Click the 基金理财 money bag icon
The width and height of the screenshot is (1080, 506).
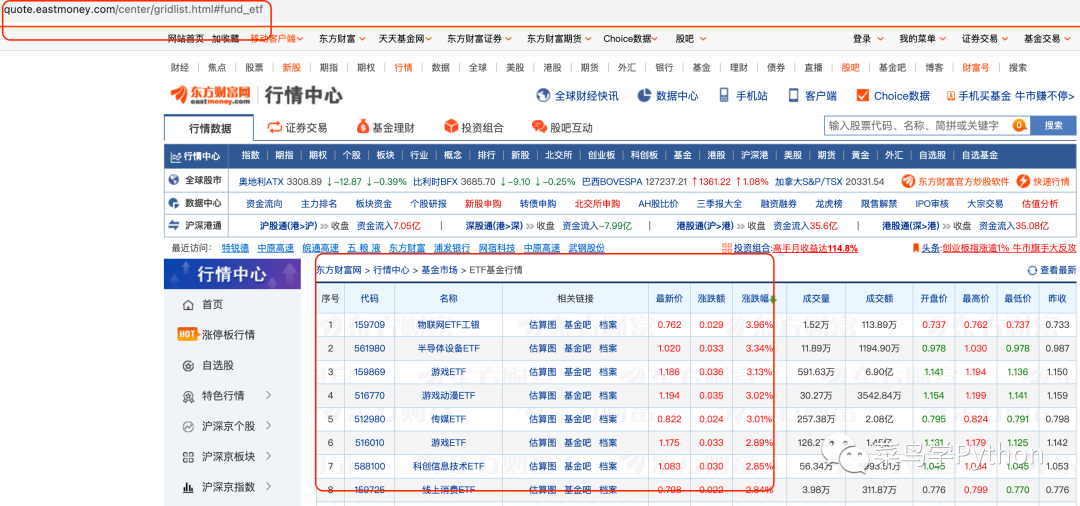point(362,127)
